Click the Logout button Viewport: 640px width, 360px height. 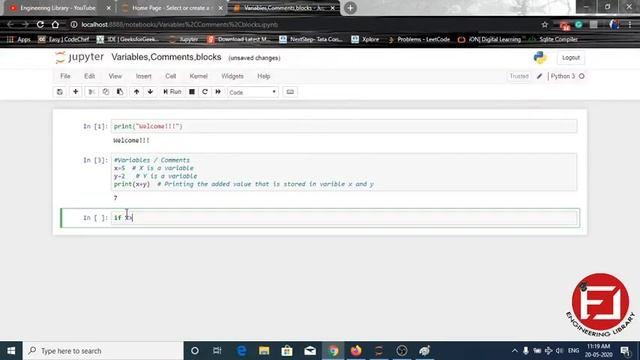pyautogui.click(x=571, y=58)
